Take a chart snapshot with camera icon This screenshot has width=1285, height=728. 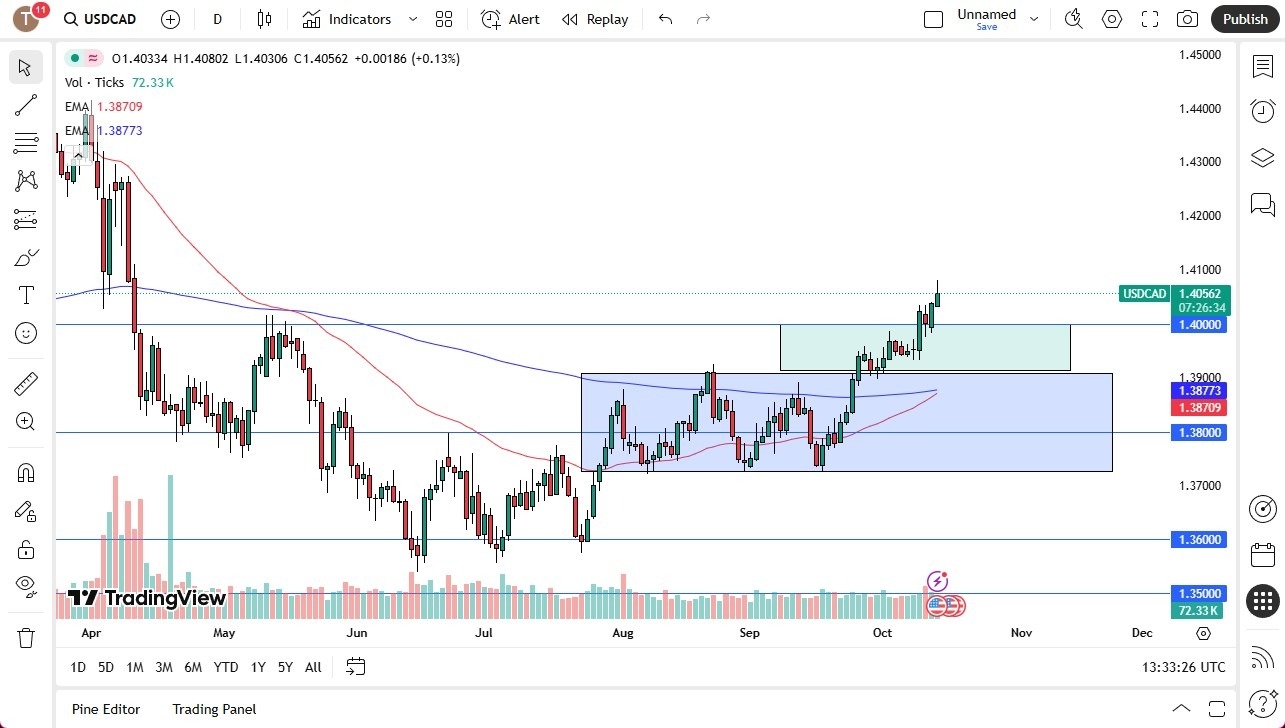pos(1186,19)
